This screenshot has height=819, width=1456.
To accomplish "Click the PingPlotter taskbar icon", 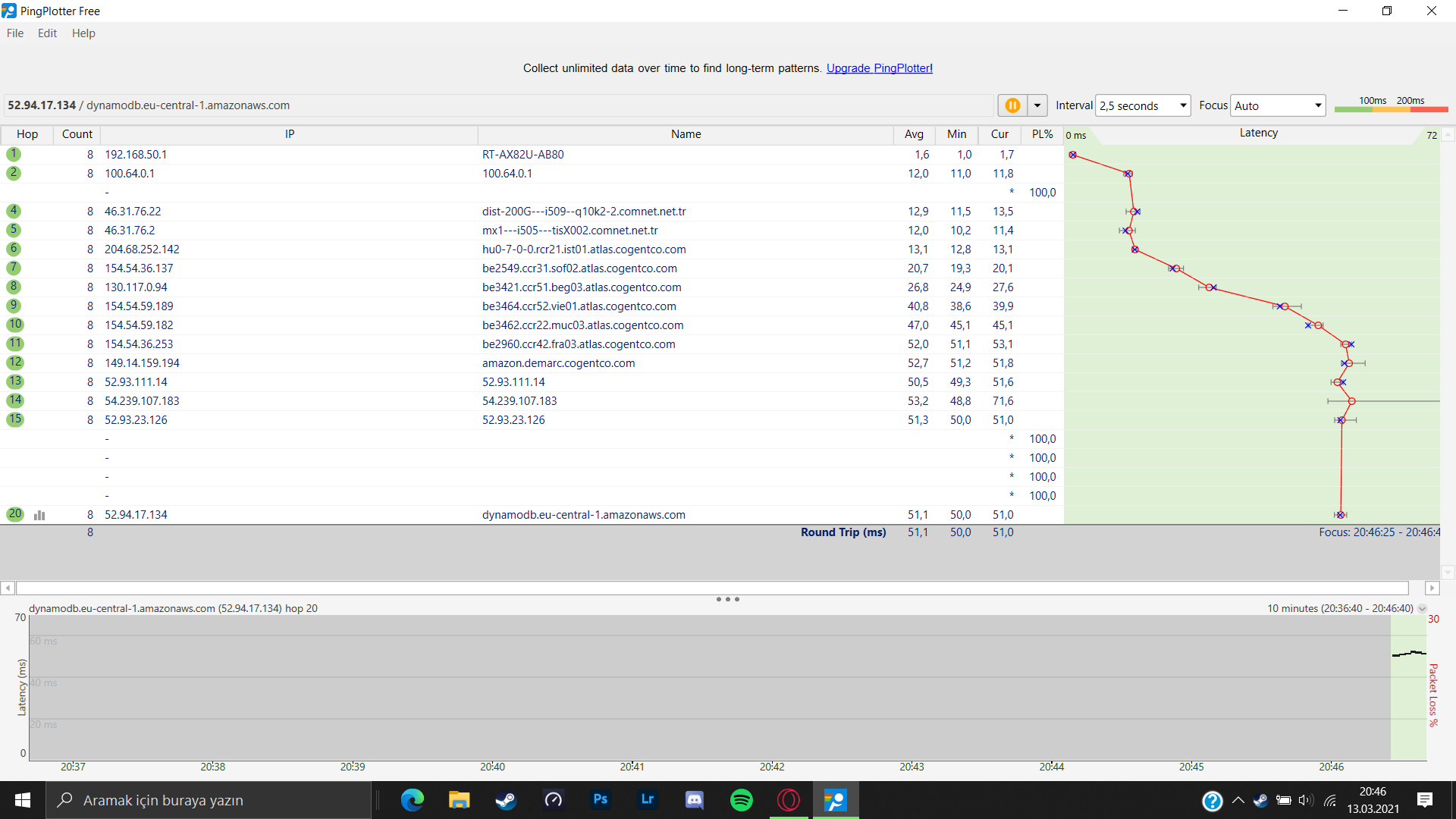I will [x=835, y=800].
